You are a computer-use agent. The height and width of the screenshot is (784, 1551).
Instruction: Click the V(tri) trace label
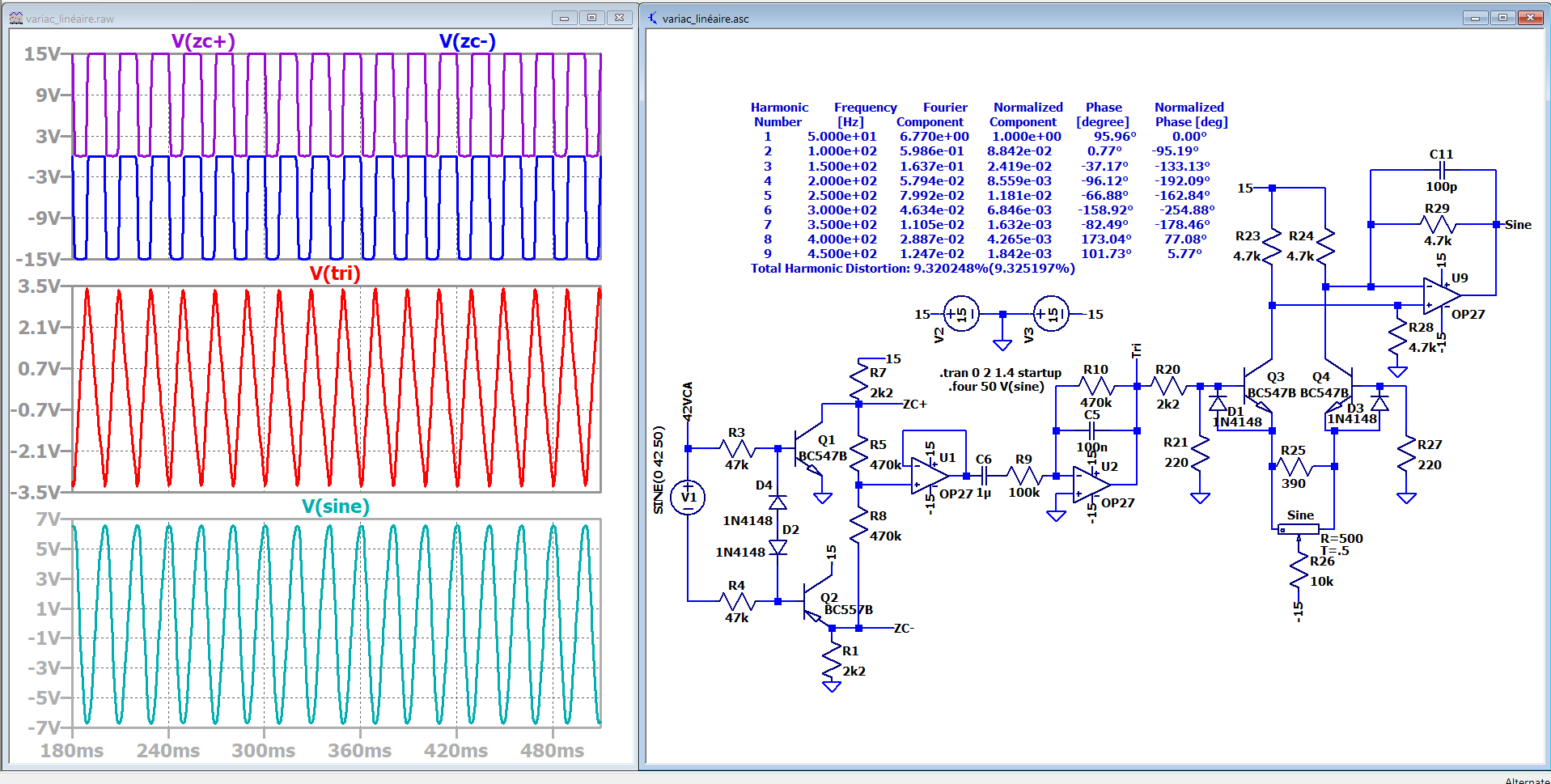[335, 273]
